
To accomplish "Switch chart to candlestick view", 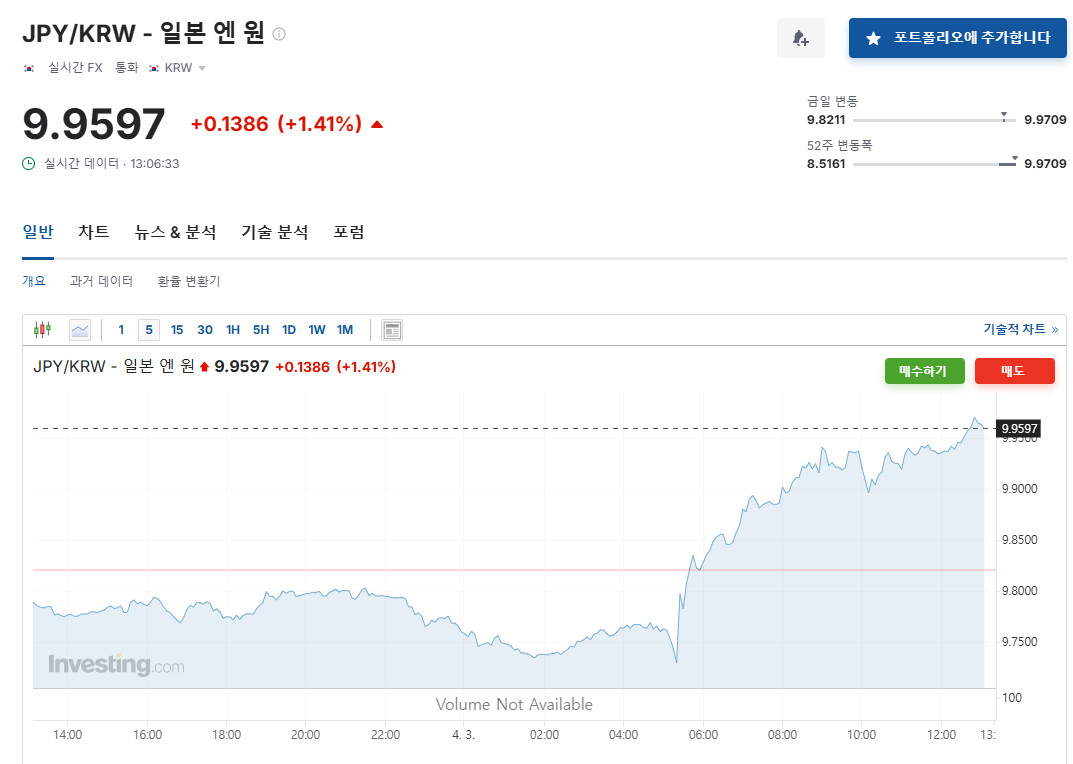I will (x=42, y=329).
